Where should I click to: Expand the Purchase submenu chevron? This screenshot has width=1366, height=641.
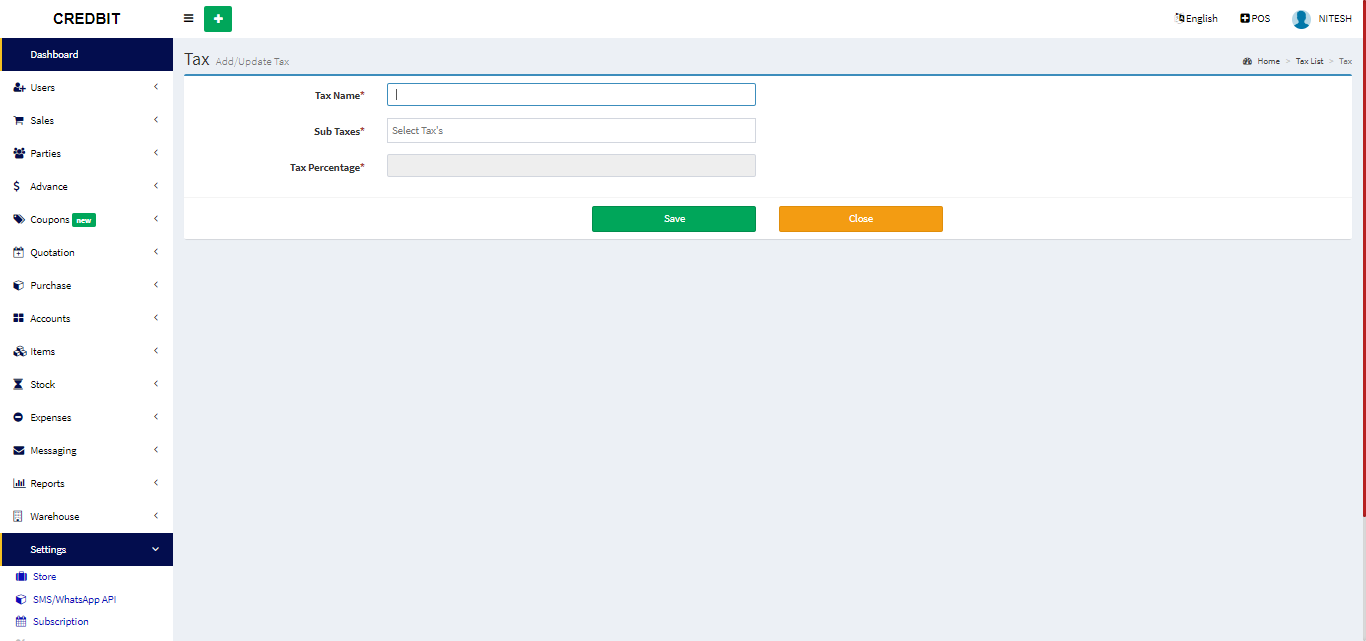(x=156, y=285)
